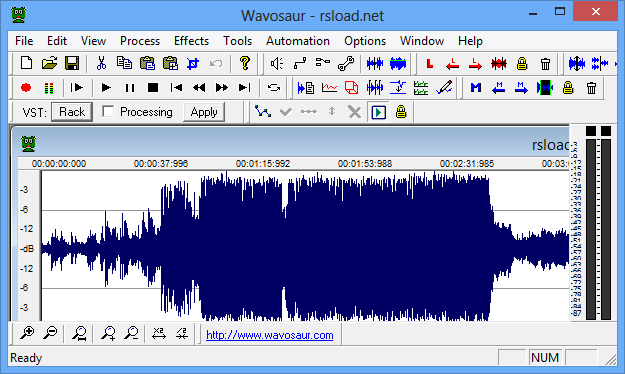Screen dimensions: 625x374
Task: Save the file with the floppy icon
Action: coord(72,63)
